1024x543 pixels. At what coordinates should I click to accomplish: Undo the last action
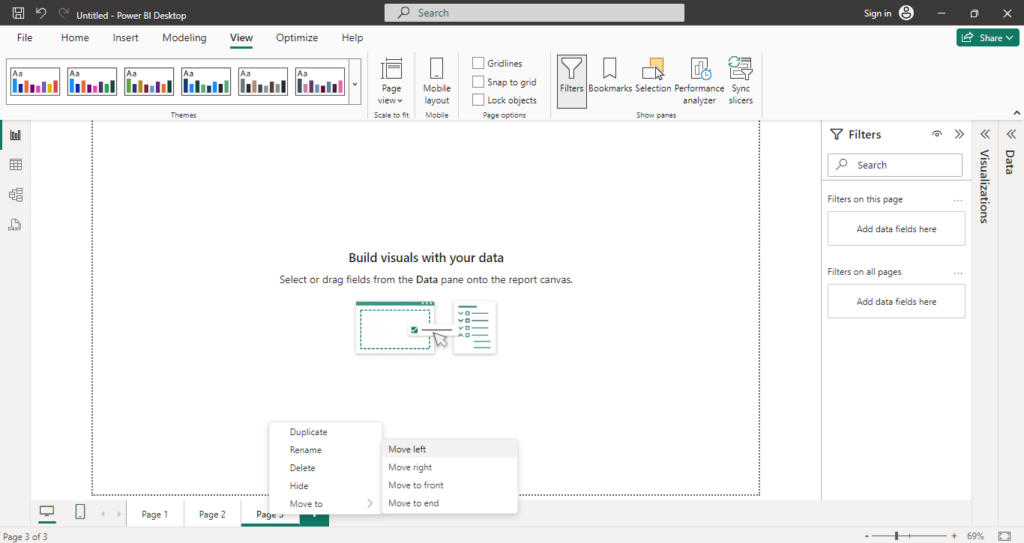coord(41,13)
